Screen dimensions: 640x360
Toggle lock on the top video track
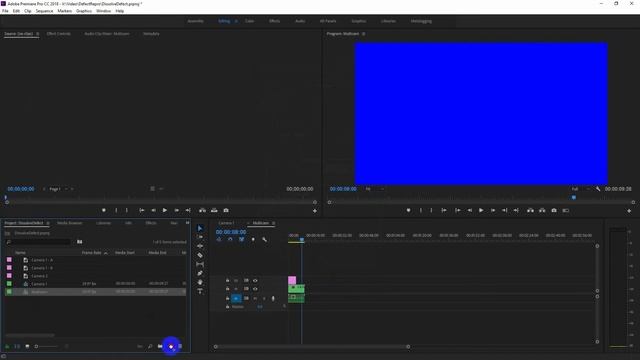pos(227,281)
